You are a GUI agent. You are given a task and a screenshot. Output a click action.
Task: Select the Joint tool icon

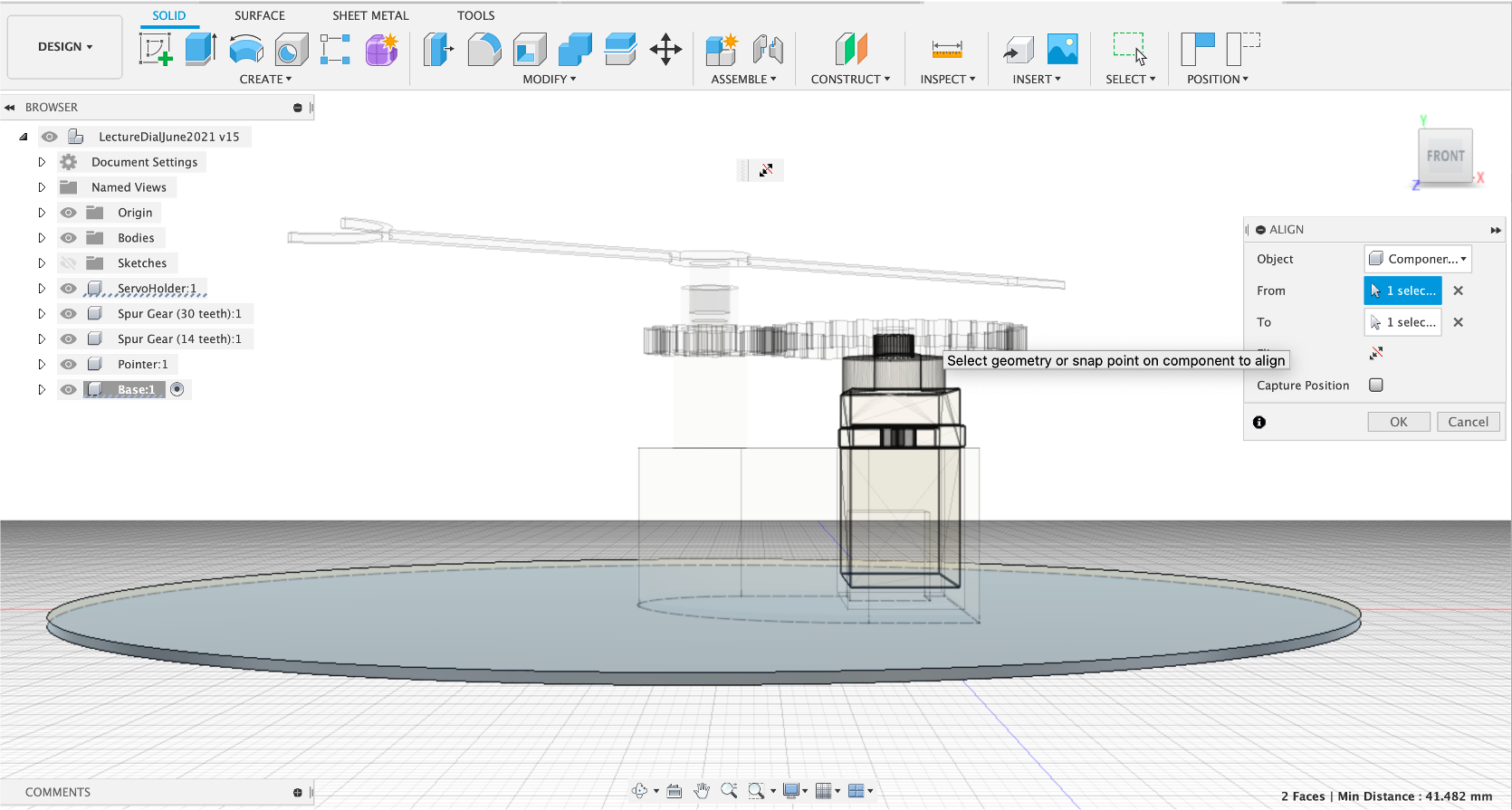point(768,49)
